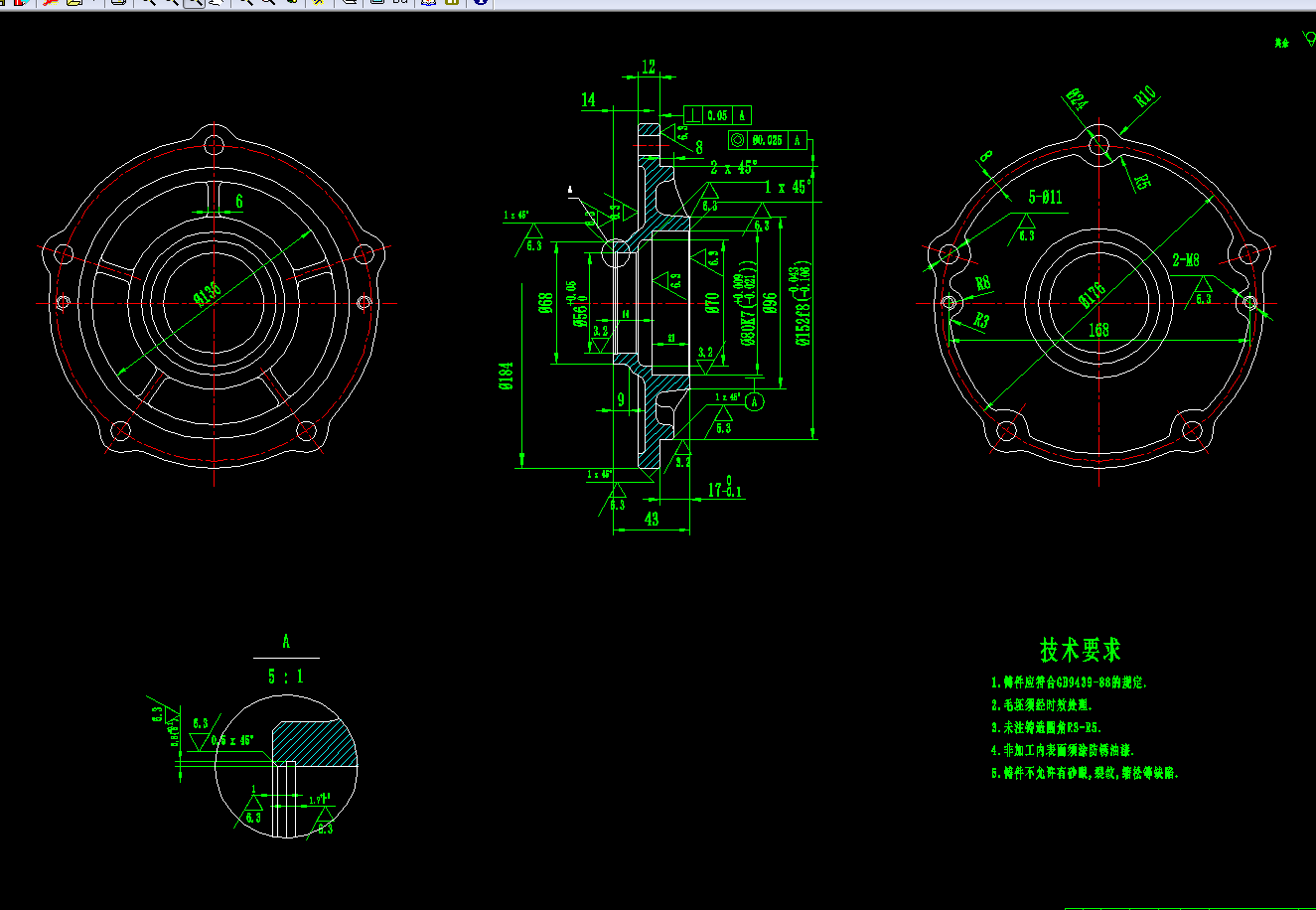Select the 168 width dimension
Screen dimensions: 1316x910
(1097, 331)
